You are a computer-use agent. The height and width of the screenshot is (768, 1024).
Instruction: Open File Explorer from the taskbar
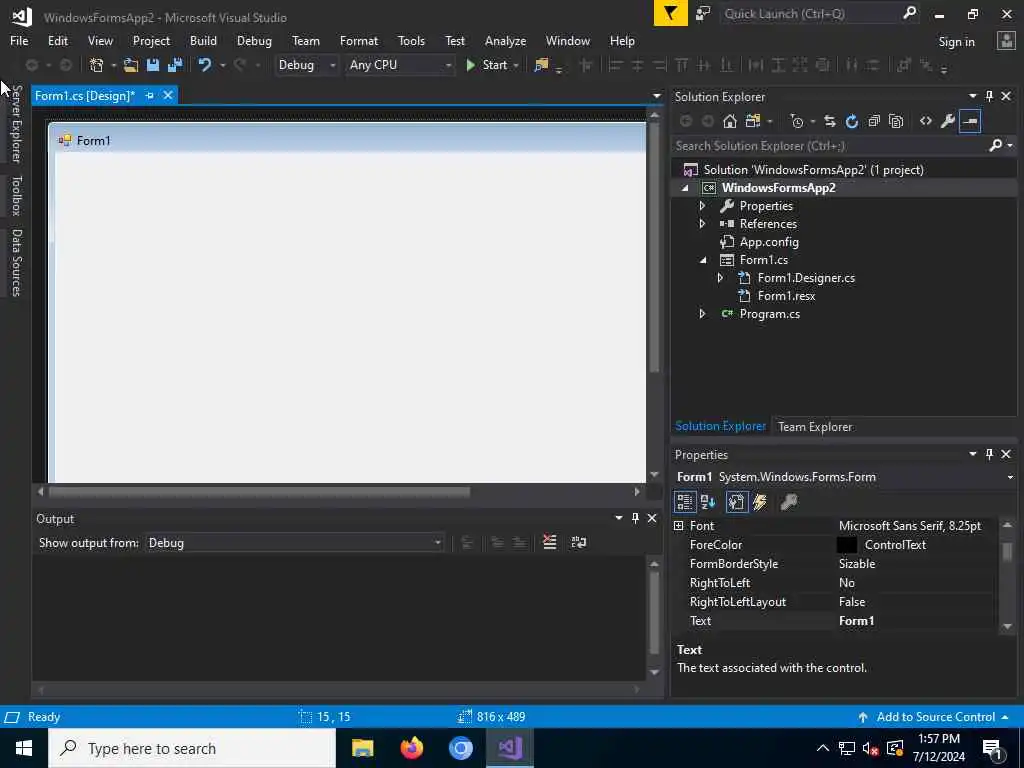point(362,748)
